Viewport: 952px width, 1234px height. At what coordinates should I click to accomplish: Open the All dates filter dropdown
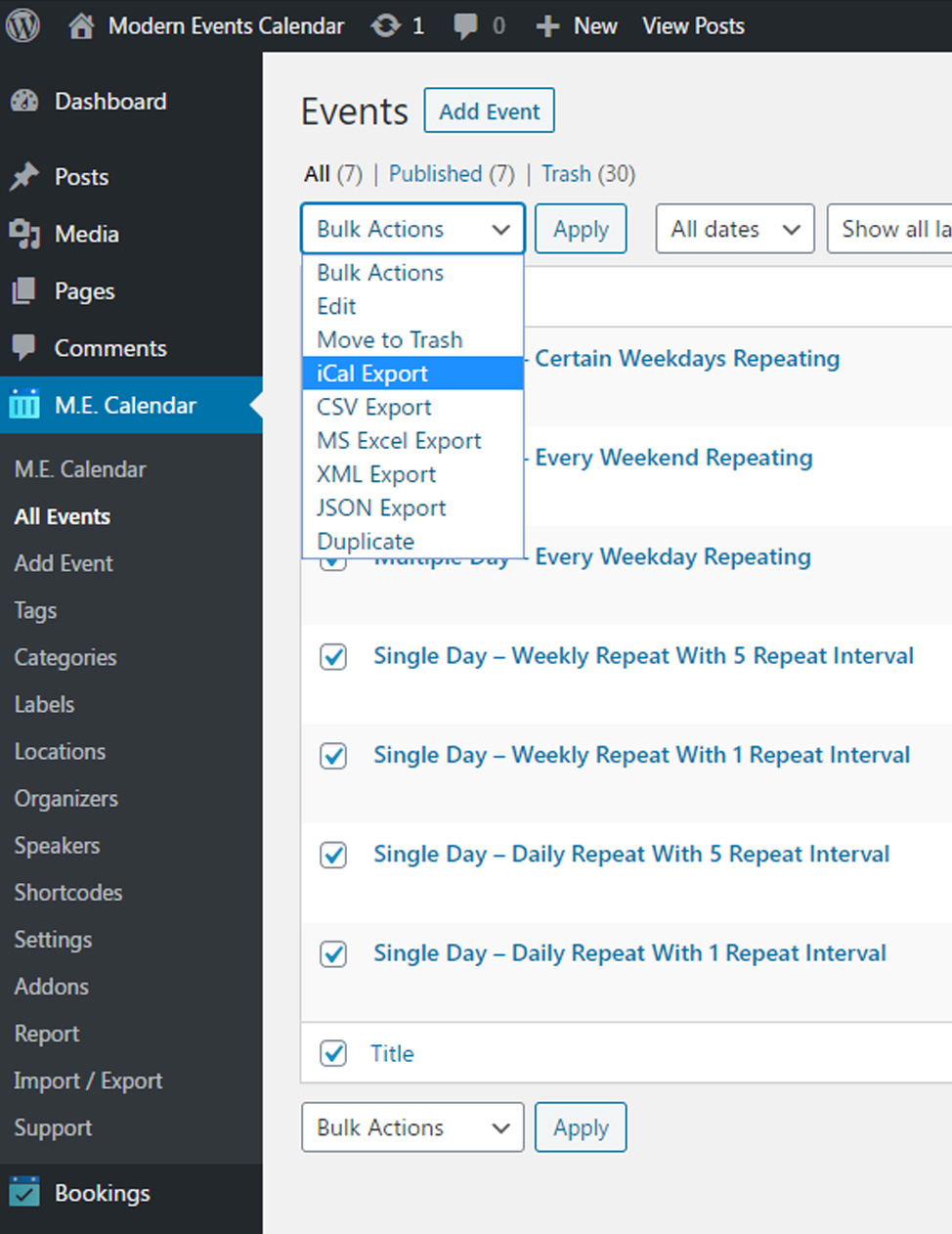tap(735, 229)
